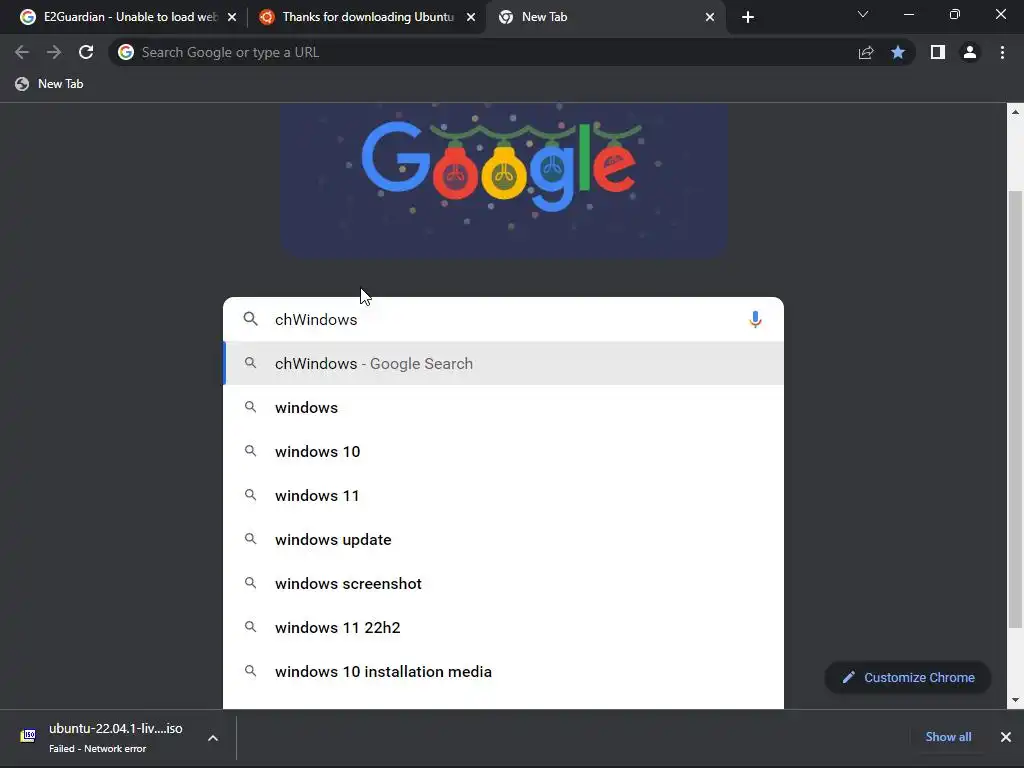The width and height of the screenshot is (1024, 768).
Task: Minimize the Chrome window
Action: (909, 14)
